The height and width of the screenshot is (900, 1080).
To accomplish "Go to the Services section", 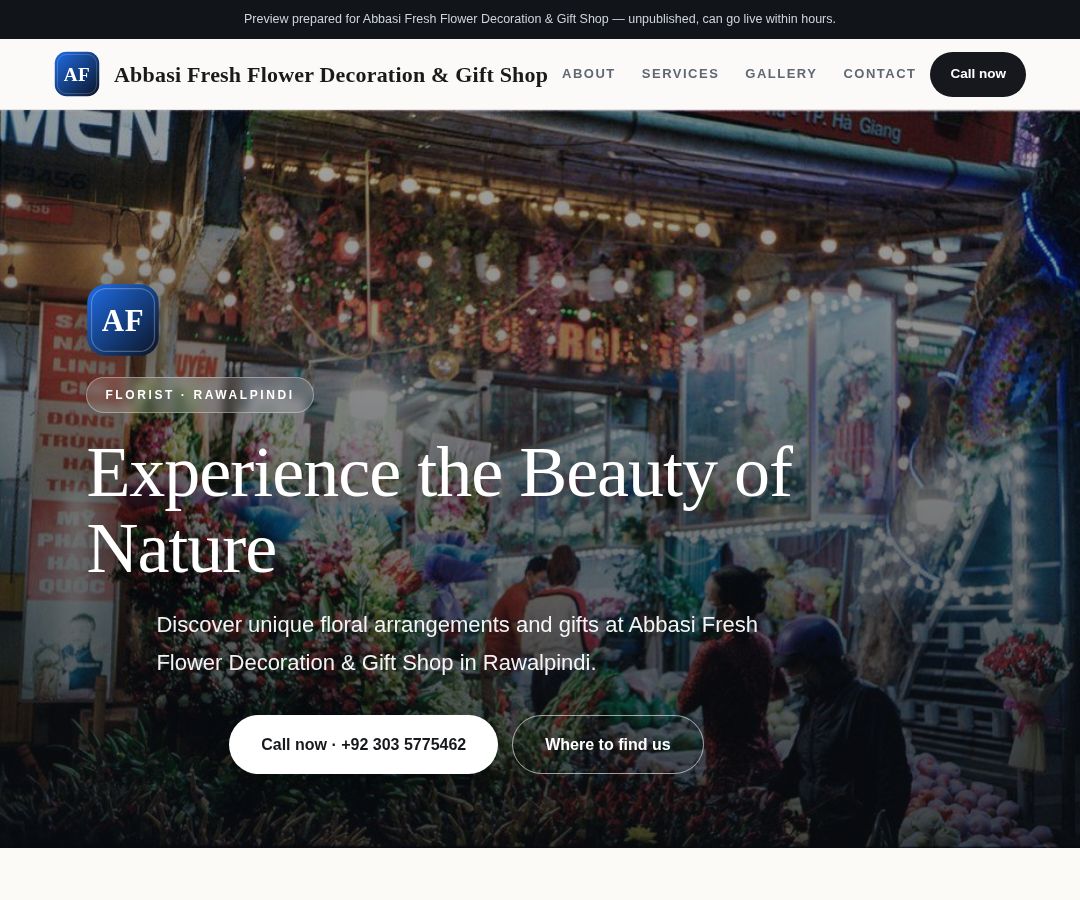I will pos(680,74).
